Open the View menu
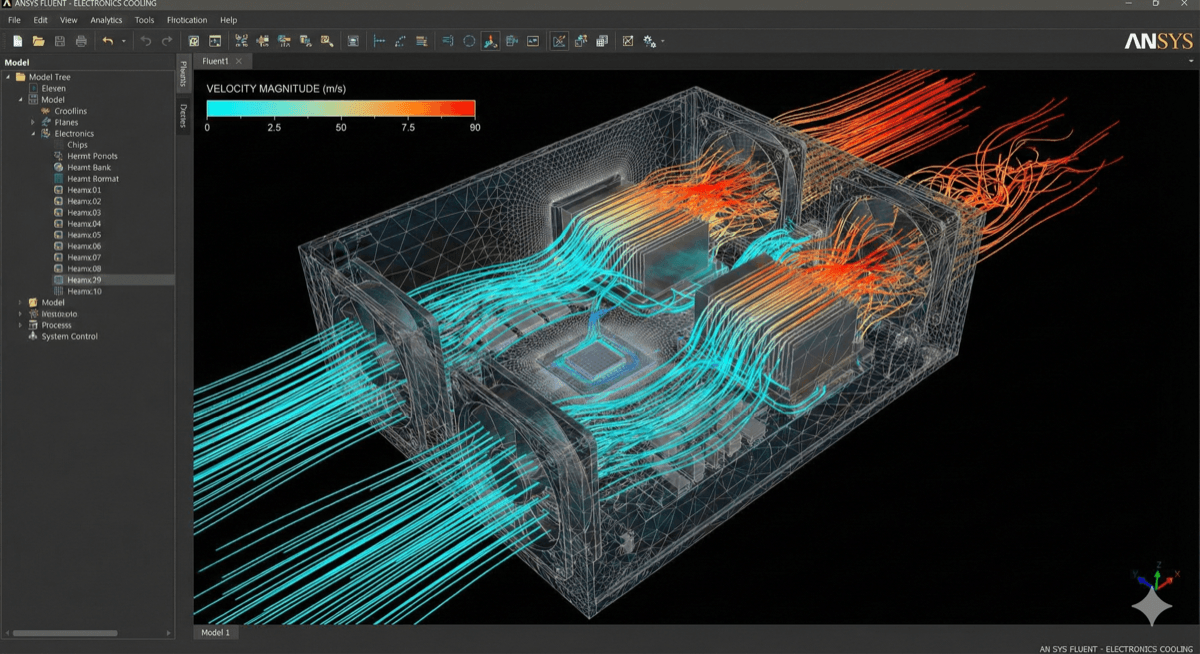This screenshot has height=654, width=1200. [x=68, y=20]
